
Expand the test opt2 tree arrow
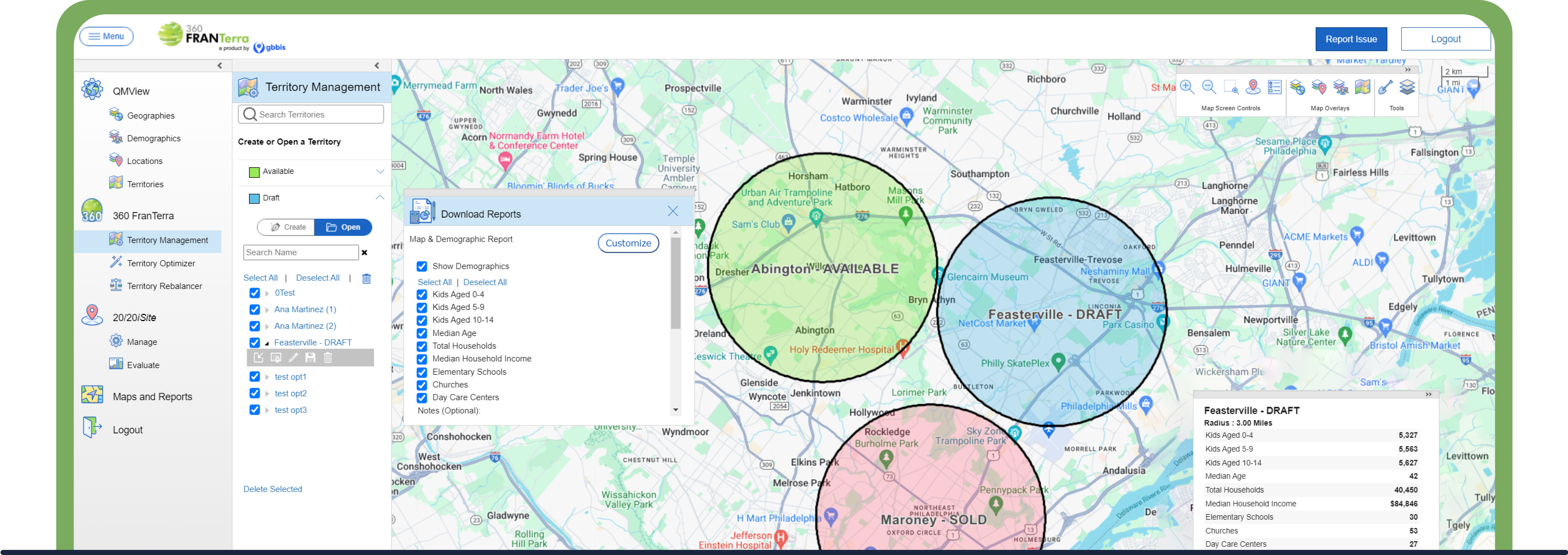(267, 394)
